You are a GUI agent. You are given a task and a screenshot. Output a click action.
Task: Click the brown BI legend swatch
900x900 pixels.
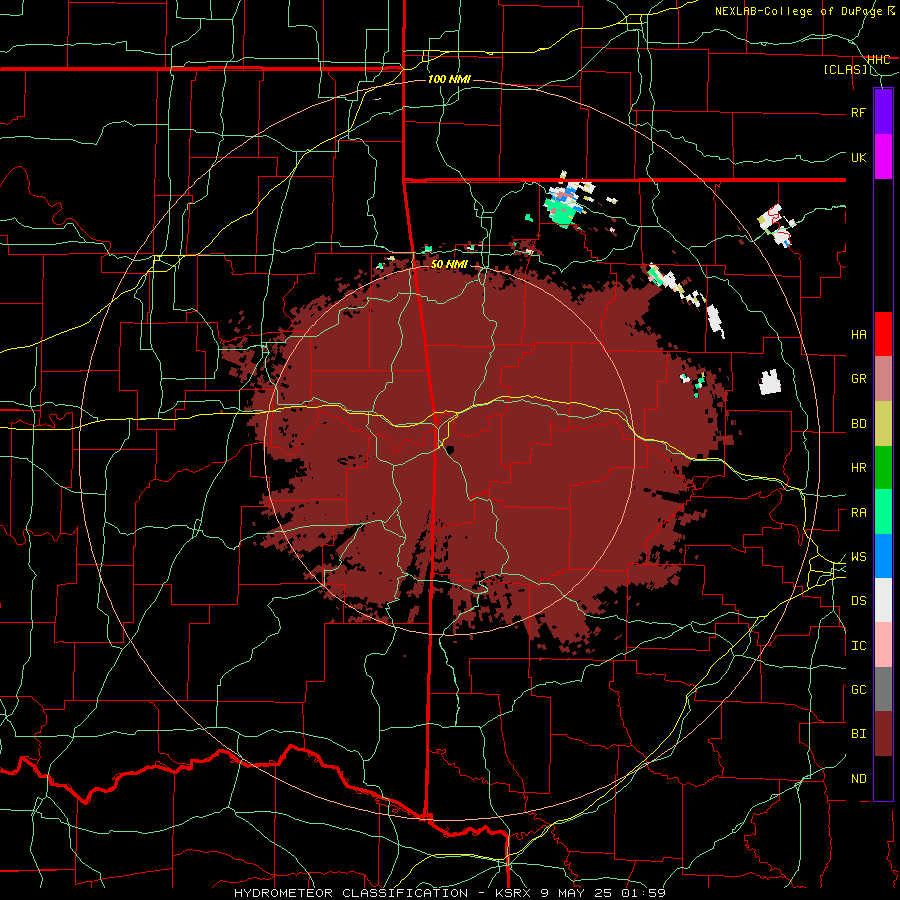coord(883,734)
